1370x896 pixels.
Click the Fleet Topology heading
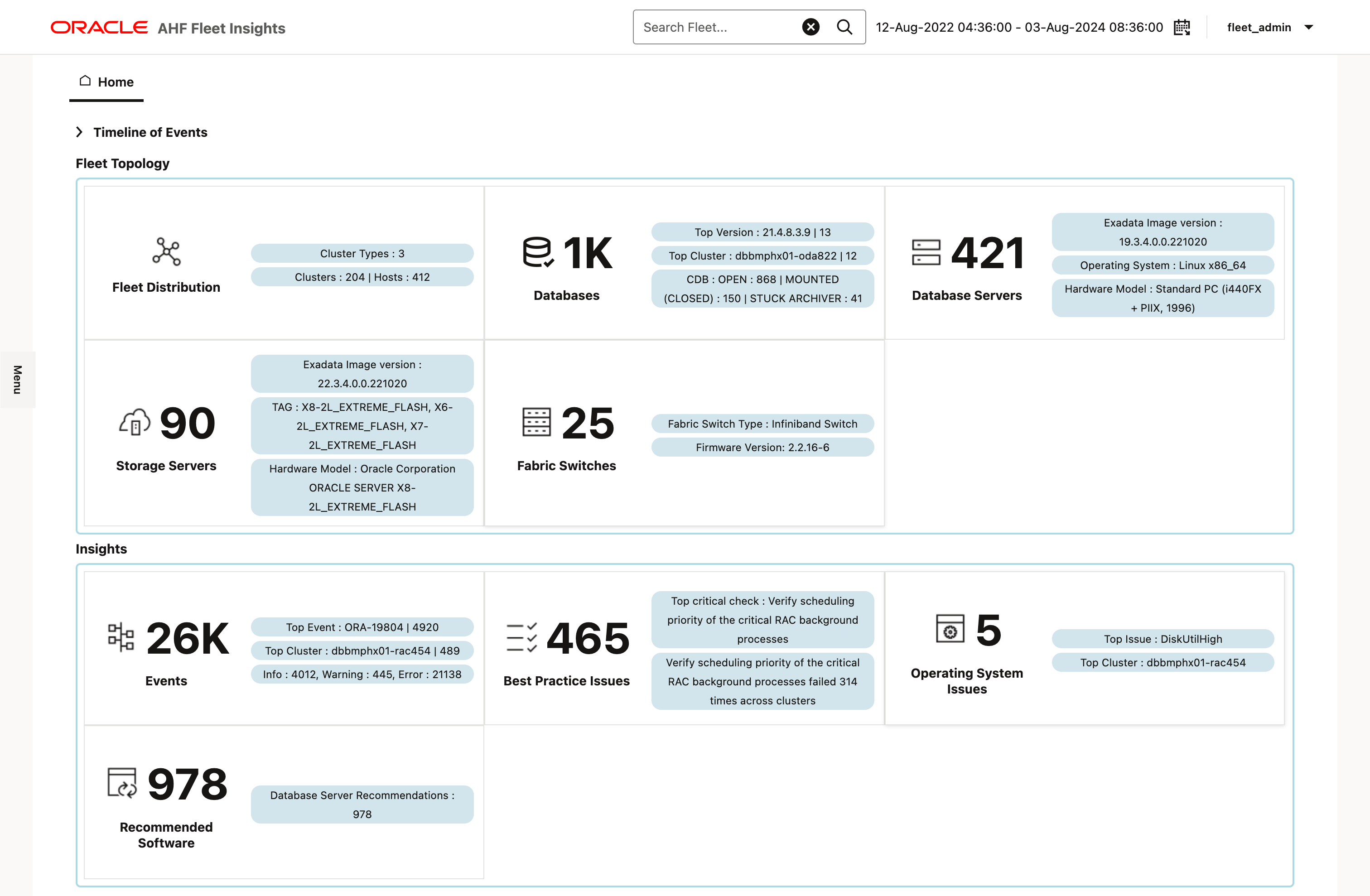point(123,164)
